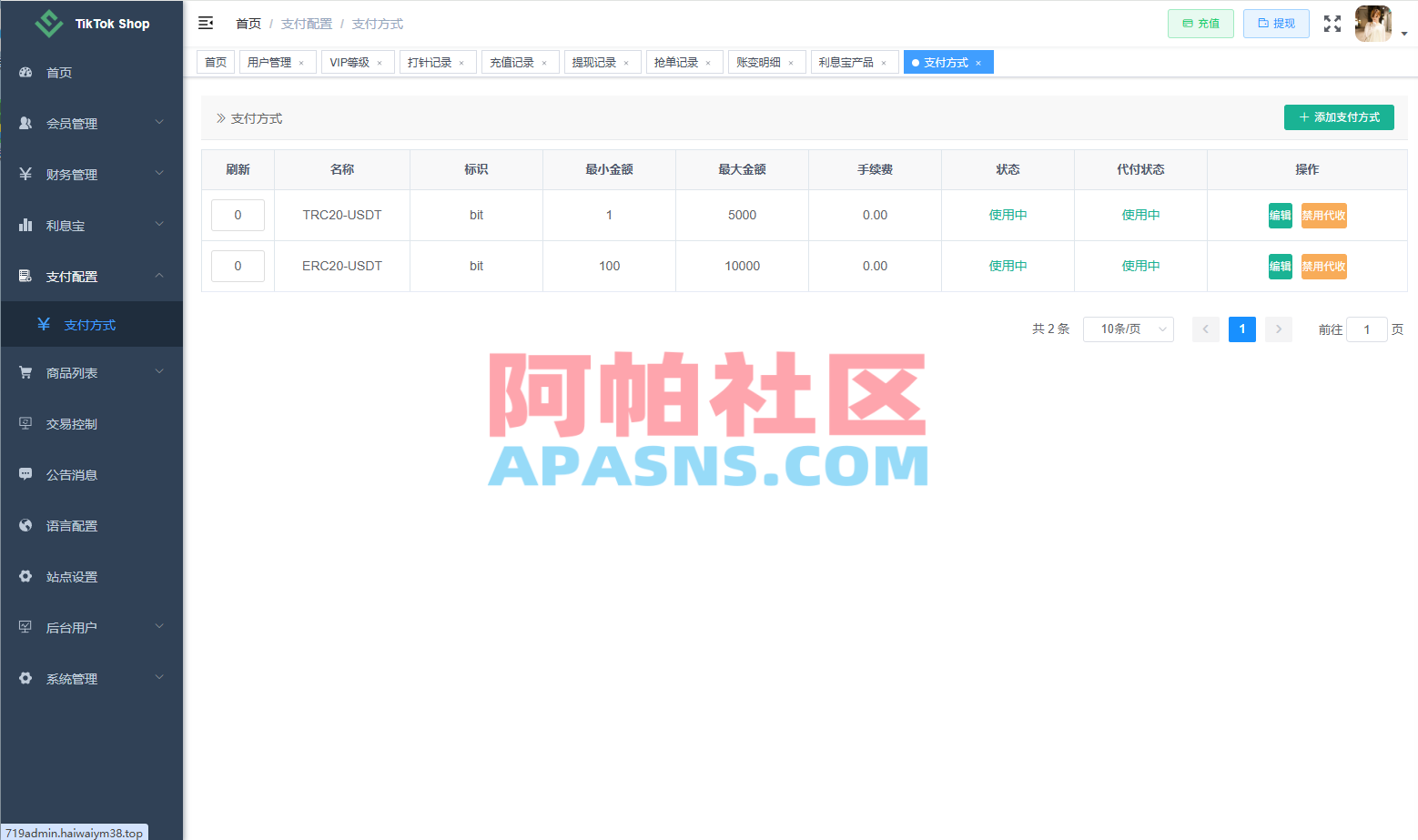Click the 前往 page number input
Screen dimensions: 1418x840
(1366, 329)
